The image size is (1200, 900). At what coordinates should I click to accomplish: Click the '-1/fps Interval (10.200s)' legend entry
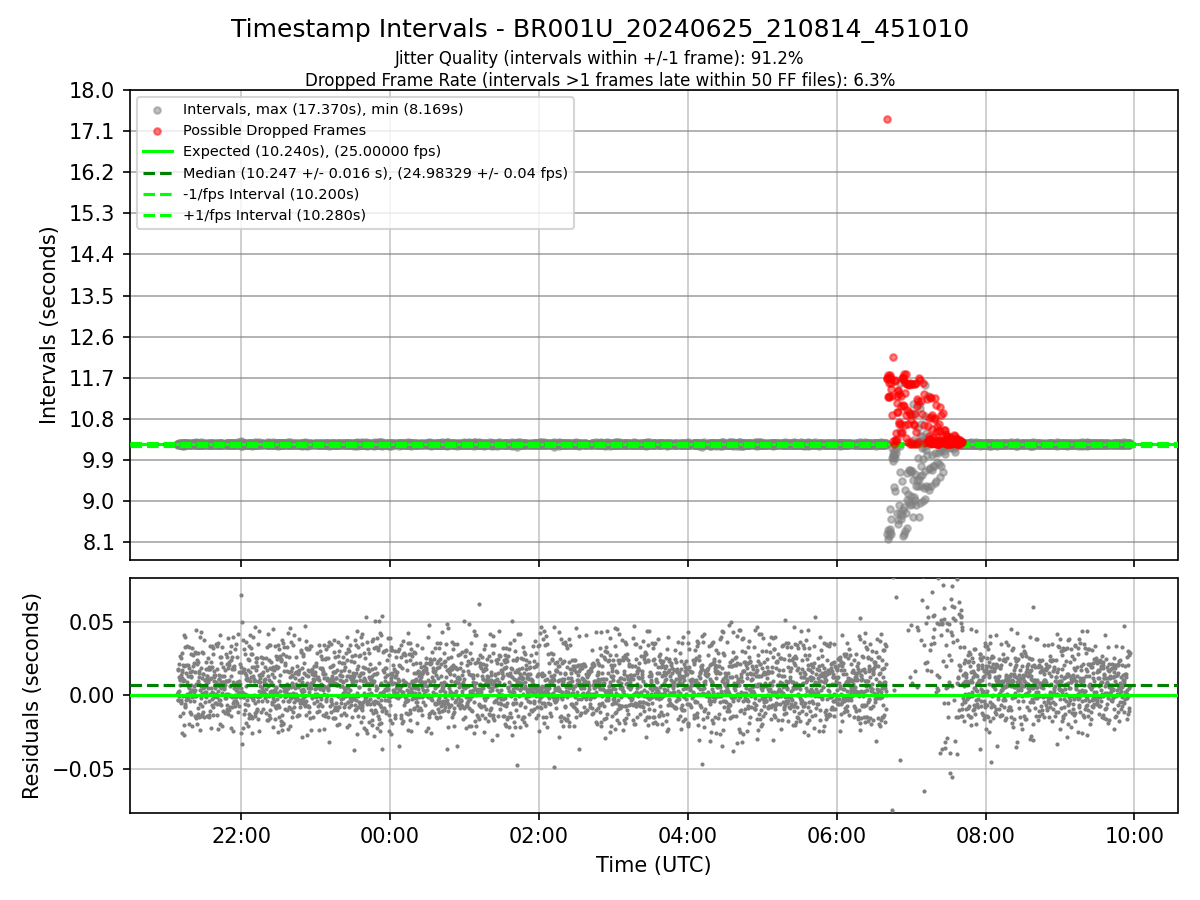271,194
